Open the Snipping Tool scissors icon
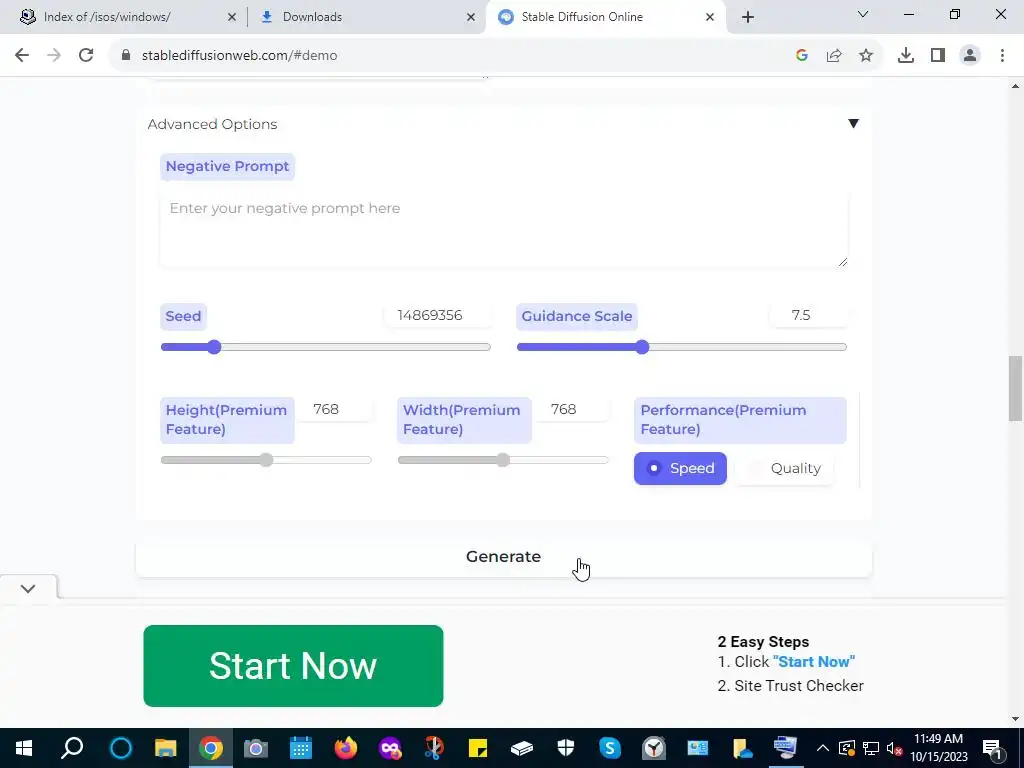Viewport: 1024px width, 768px height. click(433, 748)
